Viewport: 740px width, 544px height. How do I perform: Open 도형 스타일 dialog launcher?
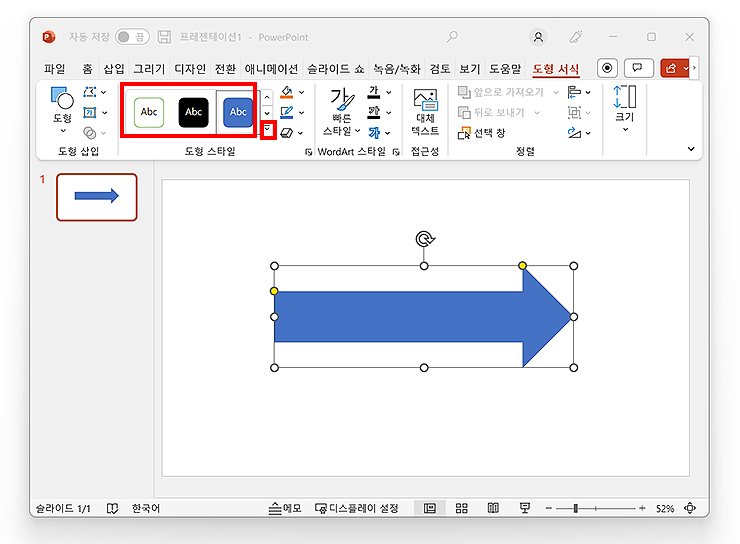coord(308,151)
